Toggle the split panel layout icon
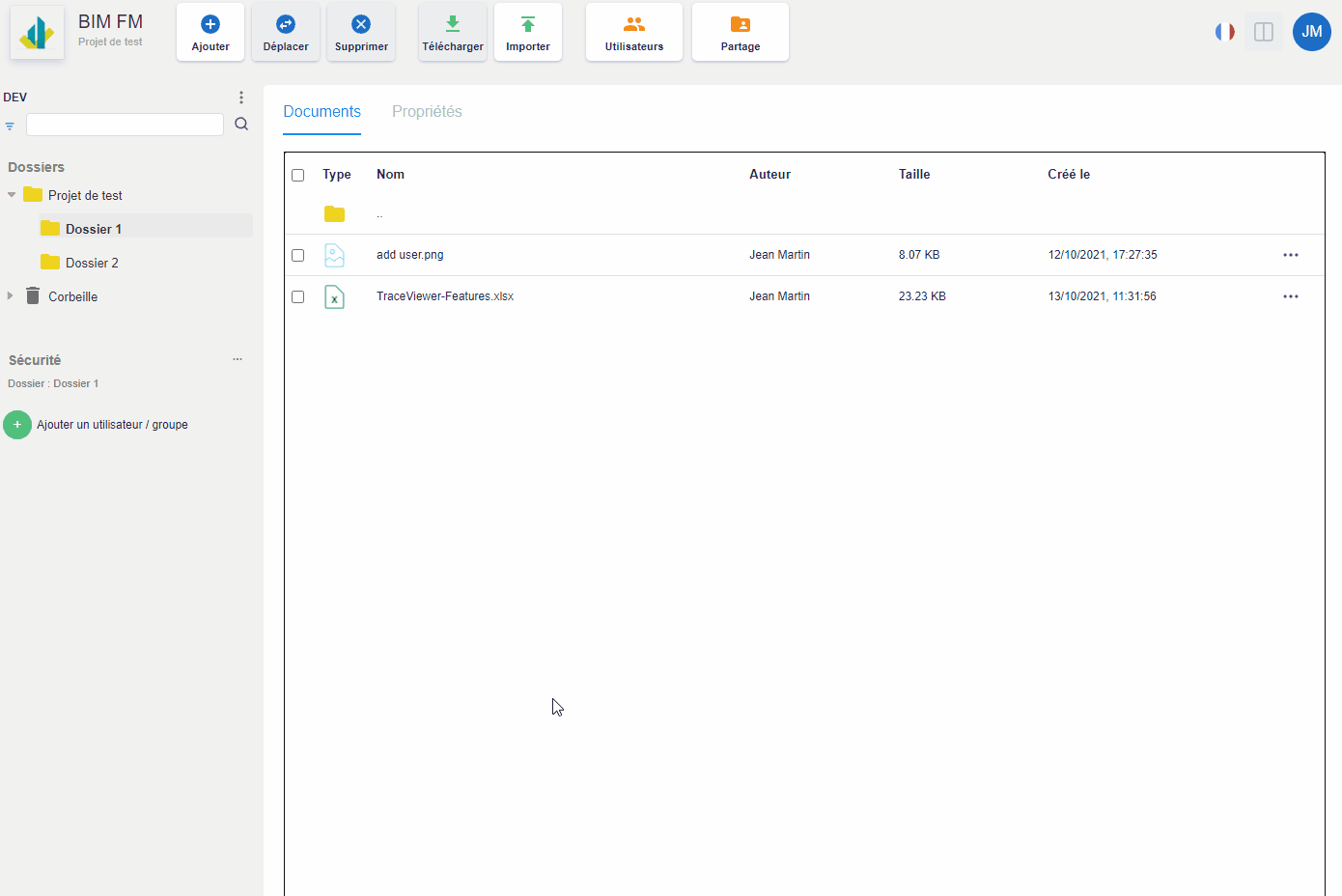 coord(1264,32)
